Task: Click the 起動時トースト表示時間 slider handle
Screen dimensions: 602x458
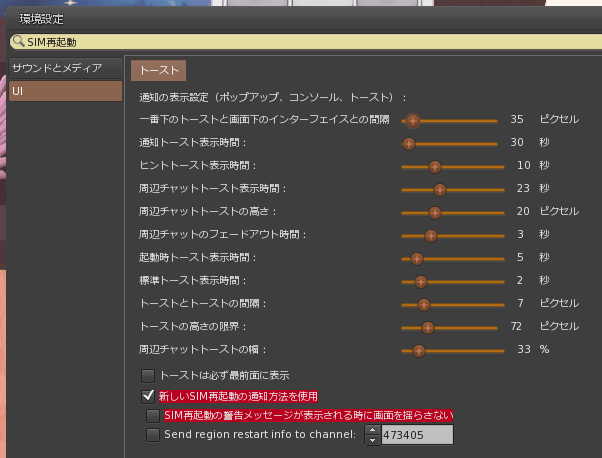Action: (x=418, y=258)
